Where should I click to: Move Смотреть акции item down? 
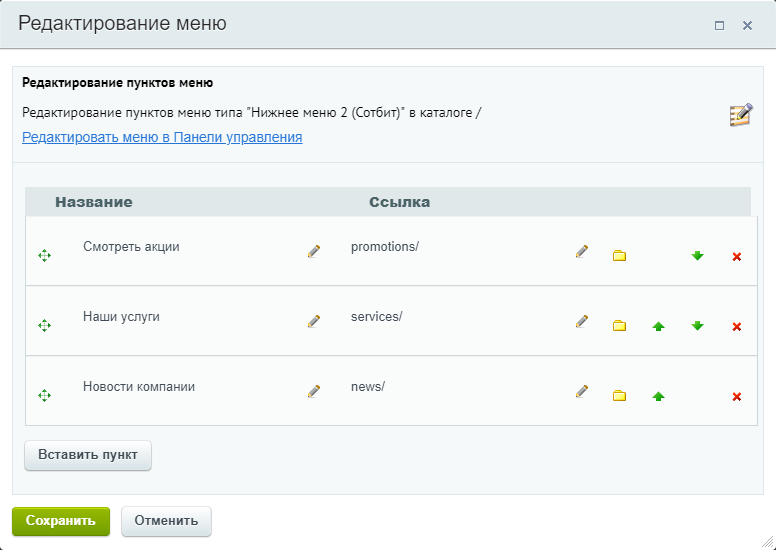click(x=697, y=256)
